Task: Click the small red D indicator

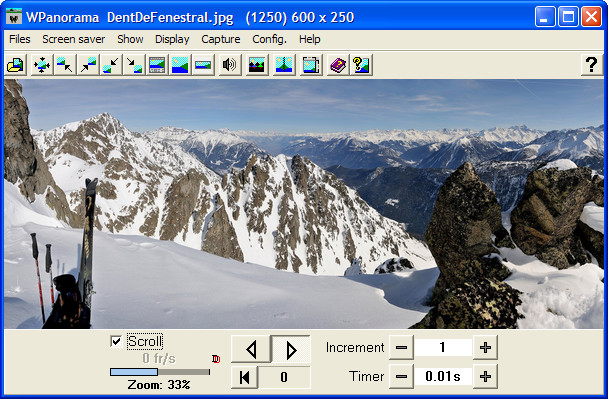Action: pyautogui.click(x=216, y=359)
